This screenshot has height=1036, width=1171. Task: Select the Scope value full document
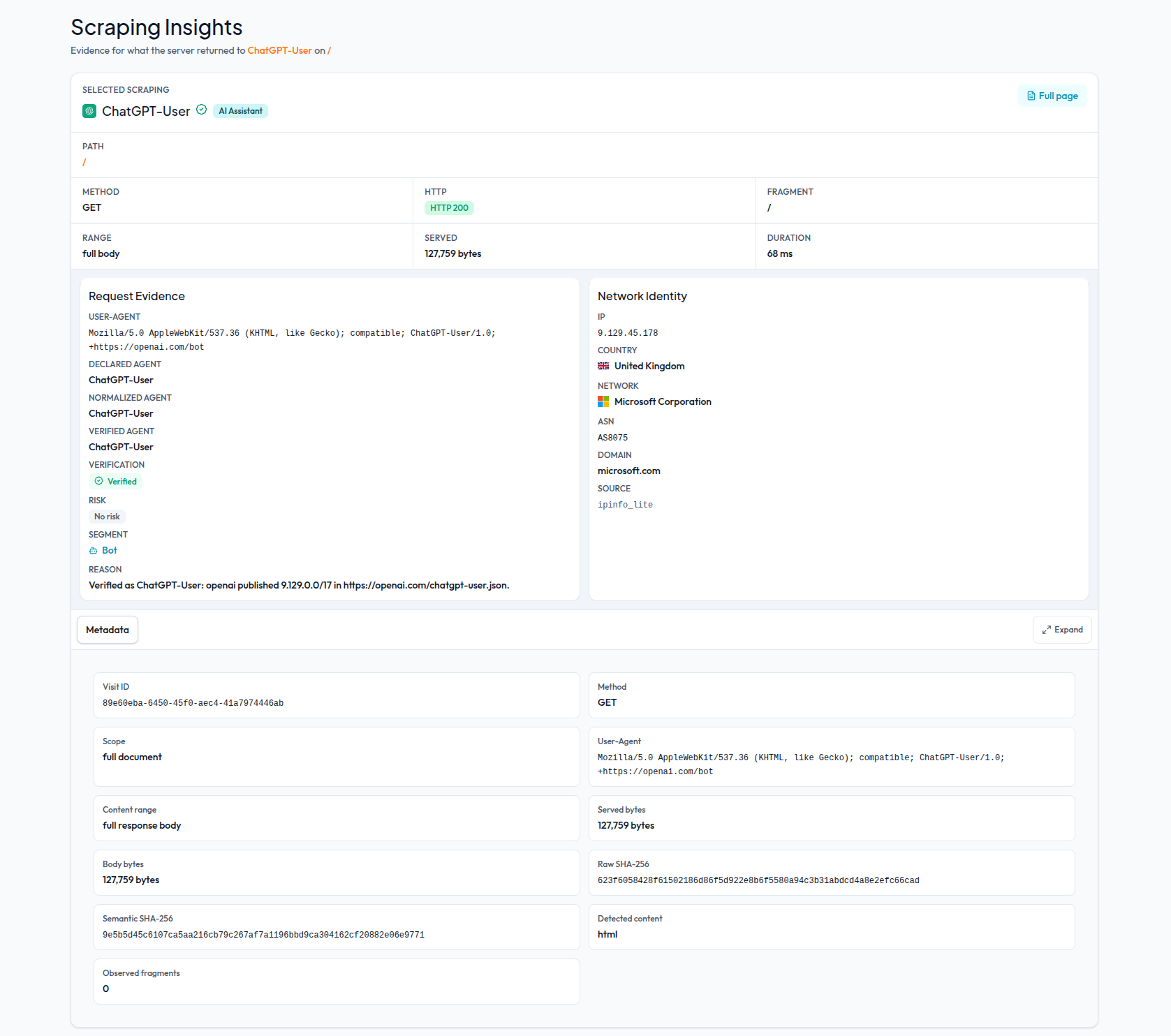tap(132, 757)
